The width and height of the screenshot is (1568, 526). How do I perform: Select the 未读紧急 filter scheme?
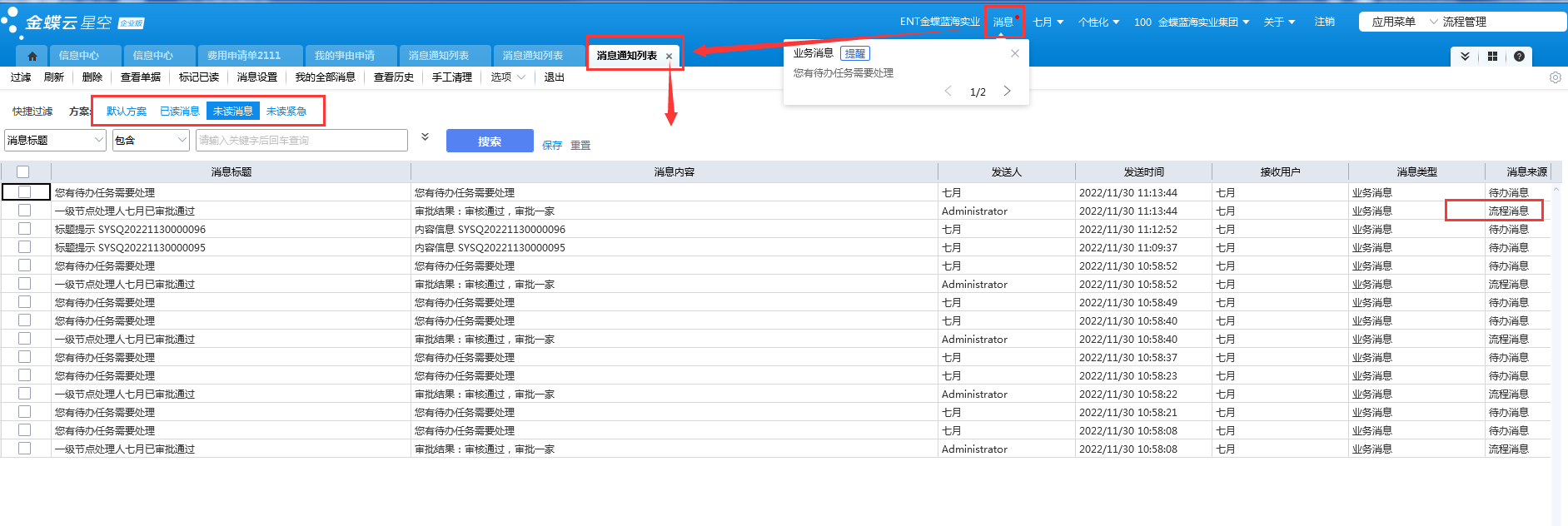click(286, 111)
